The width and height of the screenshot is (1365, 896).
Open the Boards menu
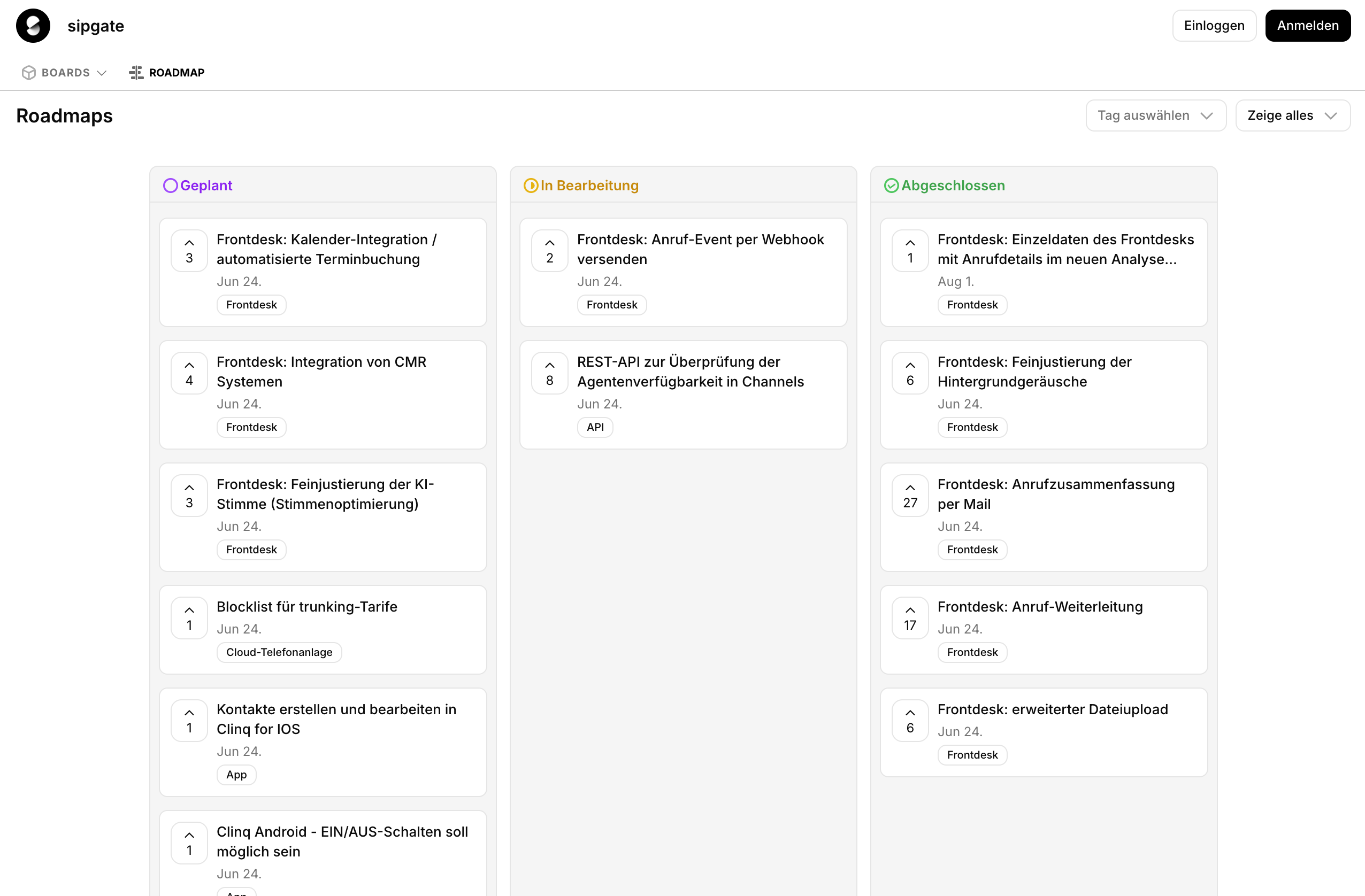pyautogui.click(x=64, y=73)
